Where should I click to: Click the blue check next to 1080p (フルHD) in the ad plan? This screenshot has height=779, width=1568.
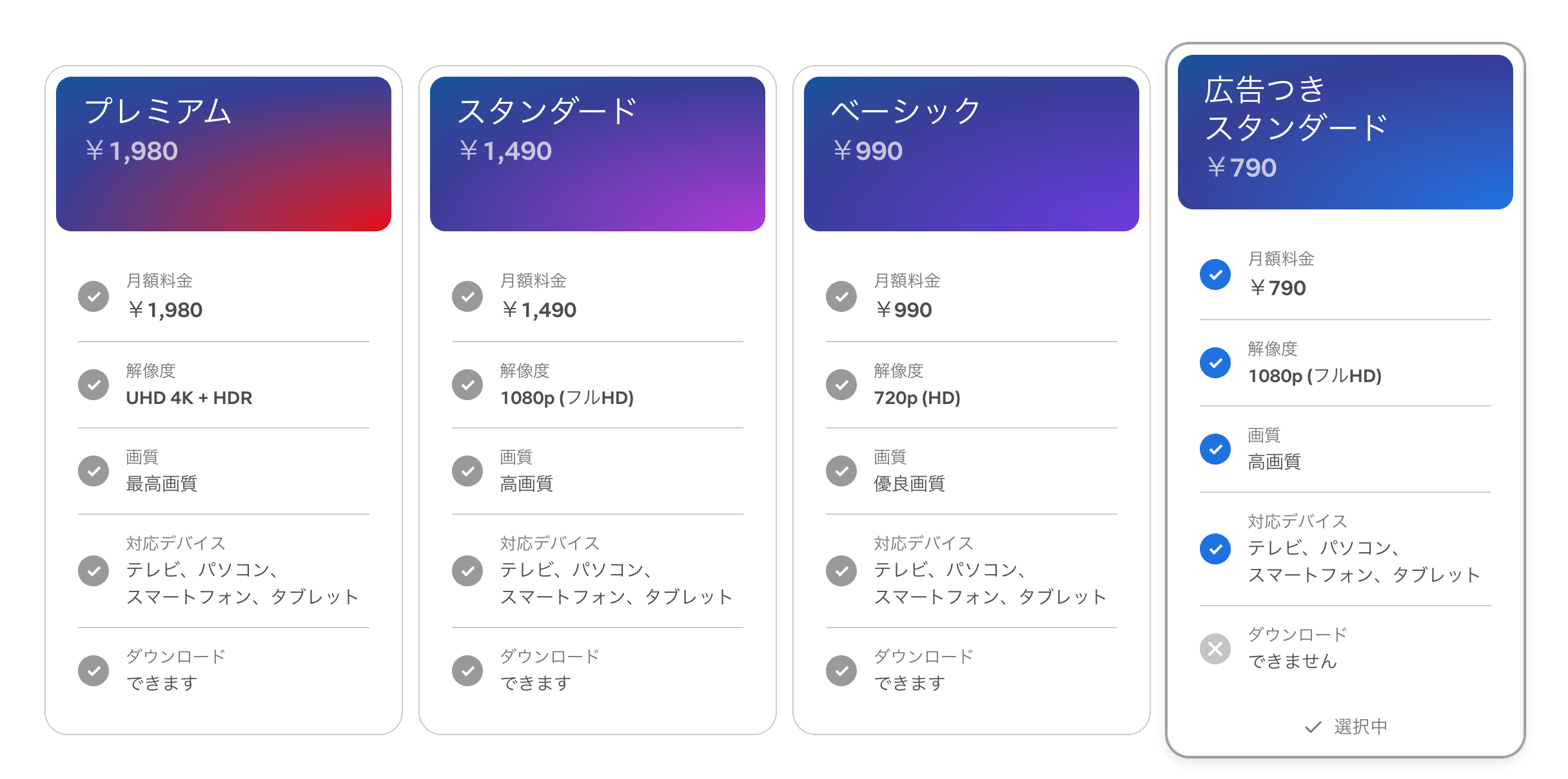[x=1215, y=363]
